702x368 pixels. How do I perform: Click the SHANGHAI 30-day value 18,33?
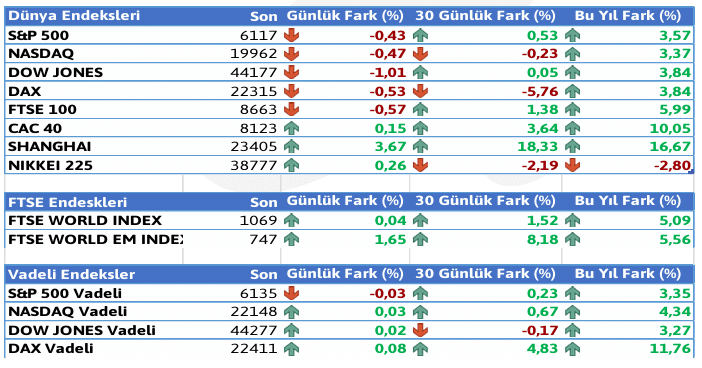[538, 147]
